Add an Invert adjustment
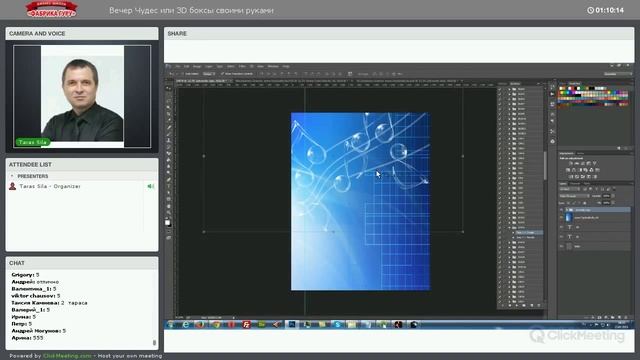This screenshot has width=640, height=360. click(570, 176)
